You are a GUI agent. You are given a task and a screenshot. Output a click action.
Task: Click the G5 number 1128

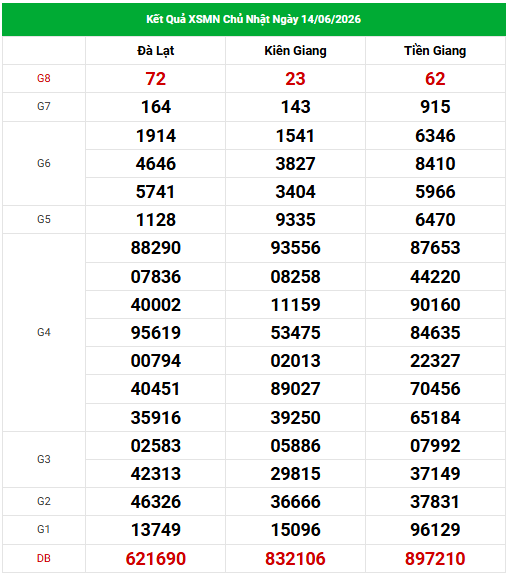pos(155,220)
